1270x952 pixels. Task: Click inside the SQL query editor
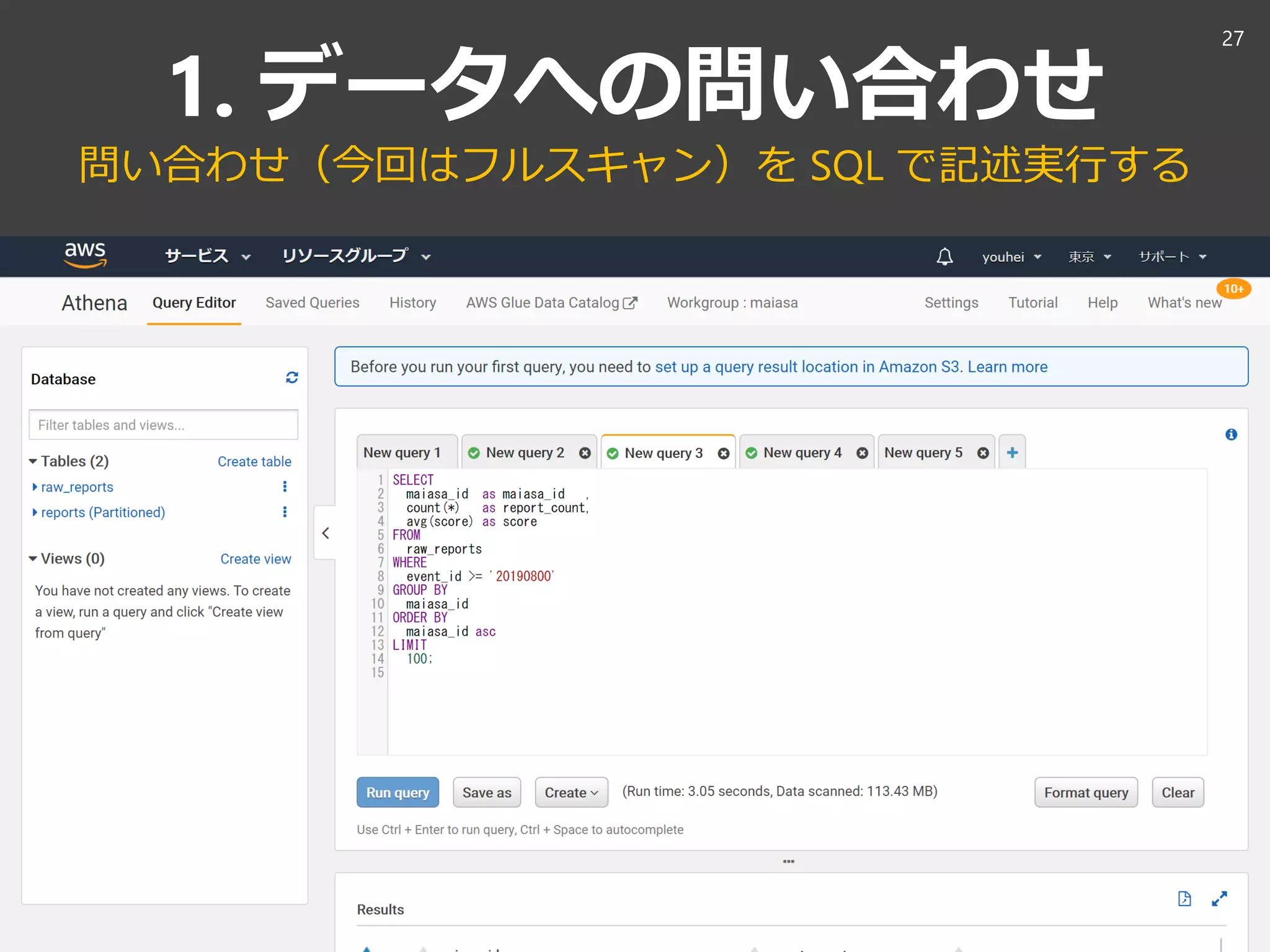(x=797, y=612)
